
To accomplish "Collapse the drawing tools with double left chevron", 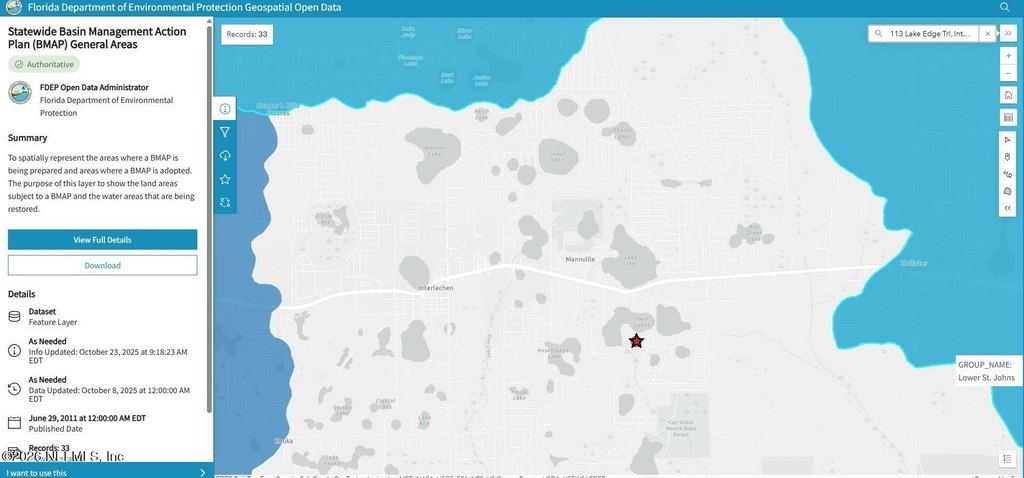I will [x=1008, y=207].
